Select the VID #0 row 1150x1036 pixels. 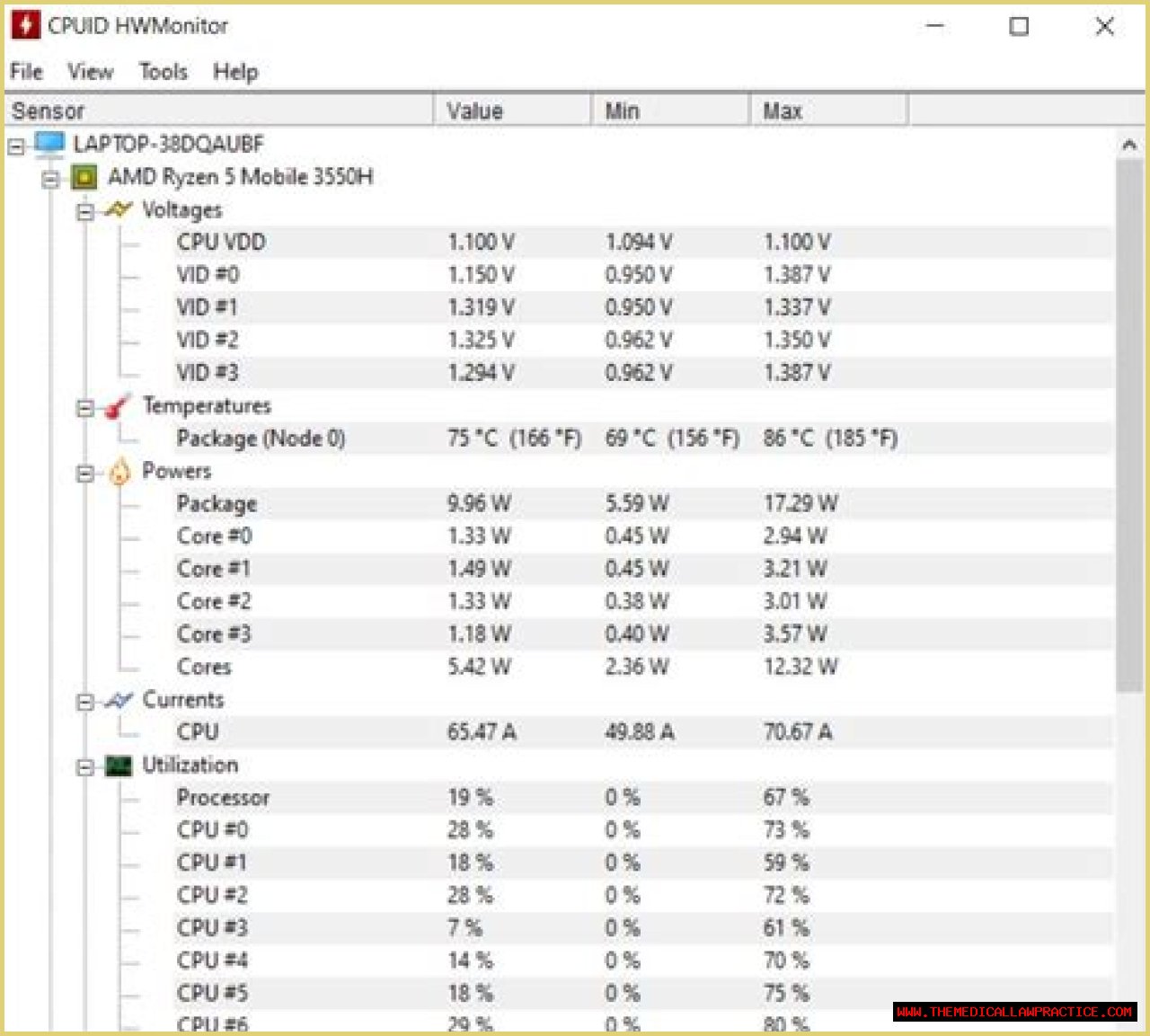(643, 275)
